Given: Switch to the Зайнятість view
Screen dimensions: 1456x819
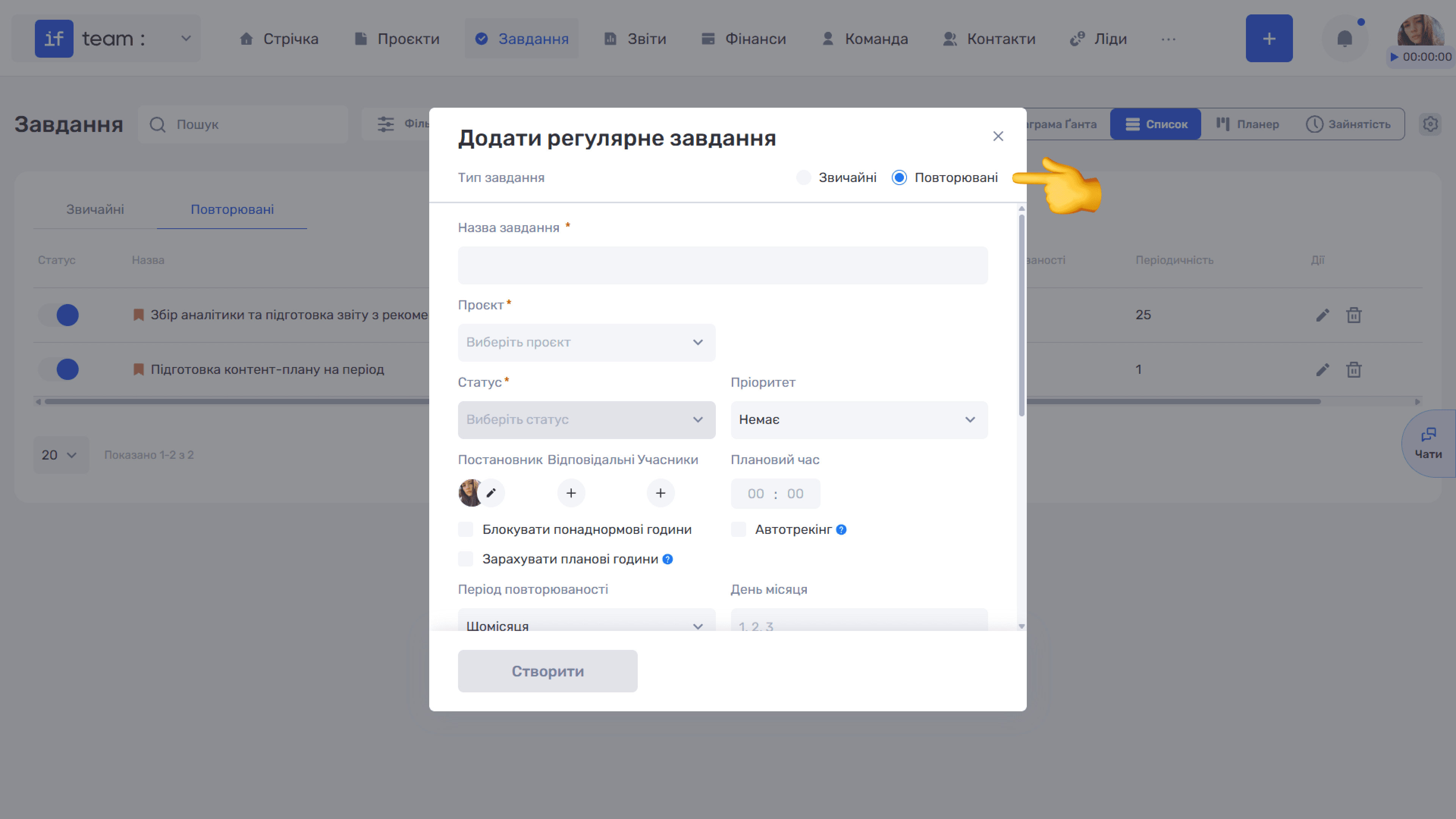Looking at the screenshot, I should click(1348, 124).
